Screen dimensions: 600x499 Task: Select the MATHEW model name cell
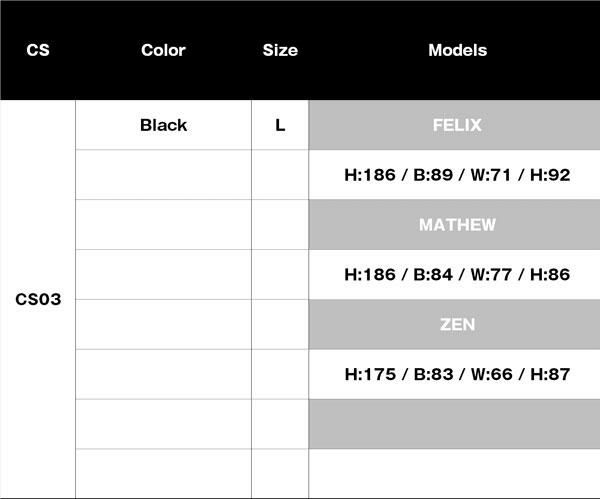457,225
